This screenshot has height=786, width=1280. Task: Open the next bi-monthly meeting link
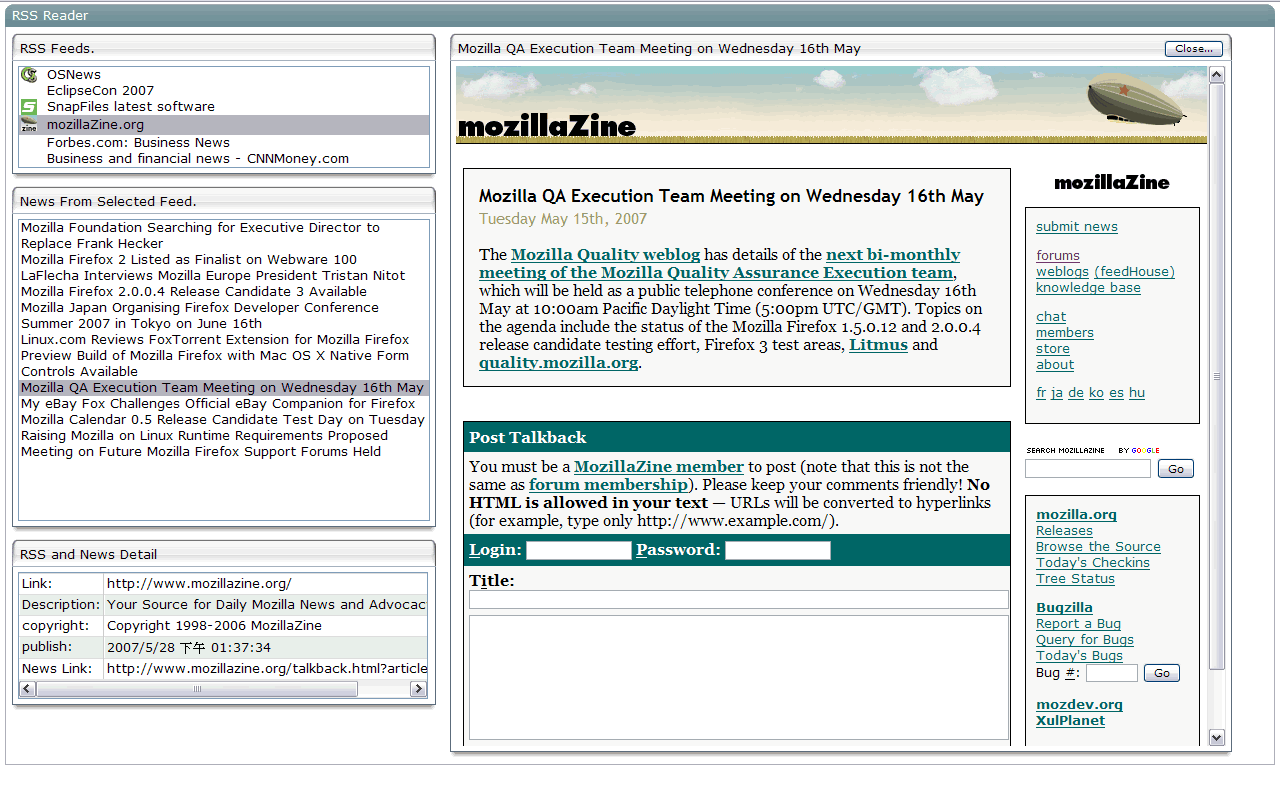[716, 264]
